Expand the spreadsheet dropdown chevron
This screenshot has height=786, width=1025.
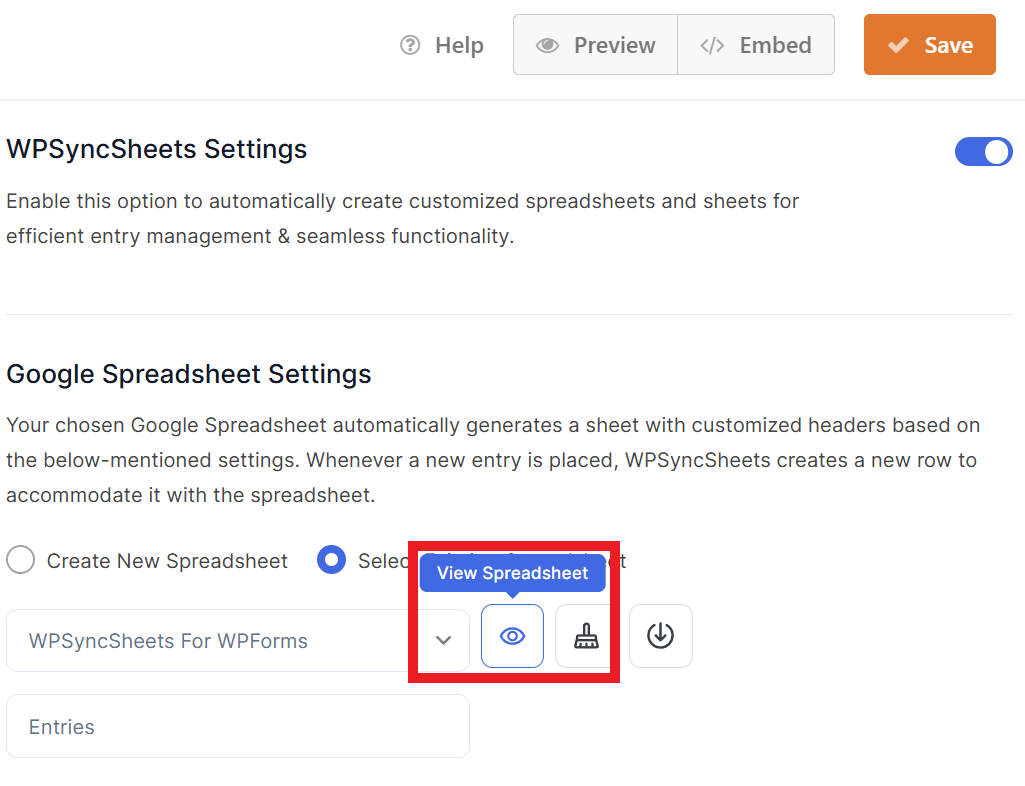444,640
